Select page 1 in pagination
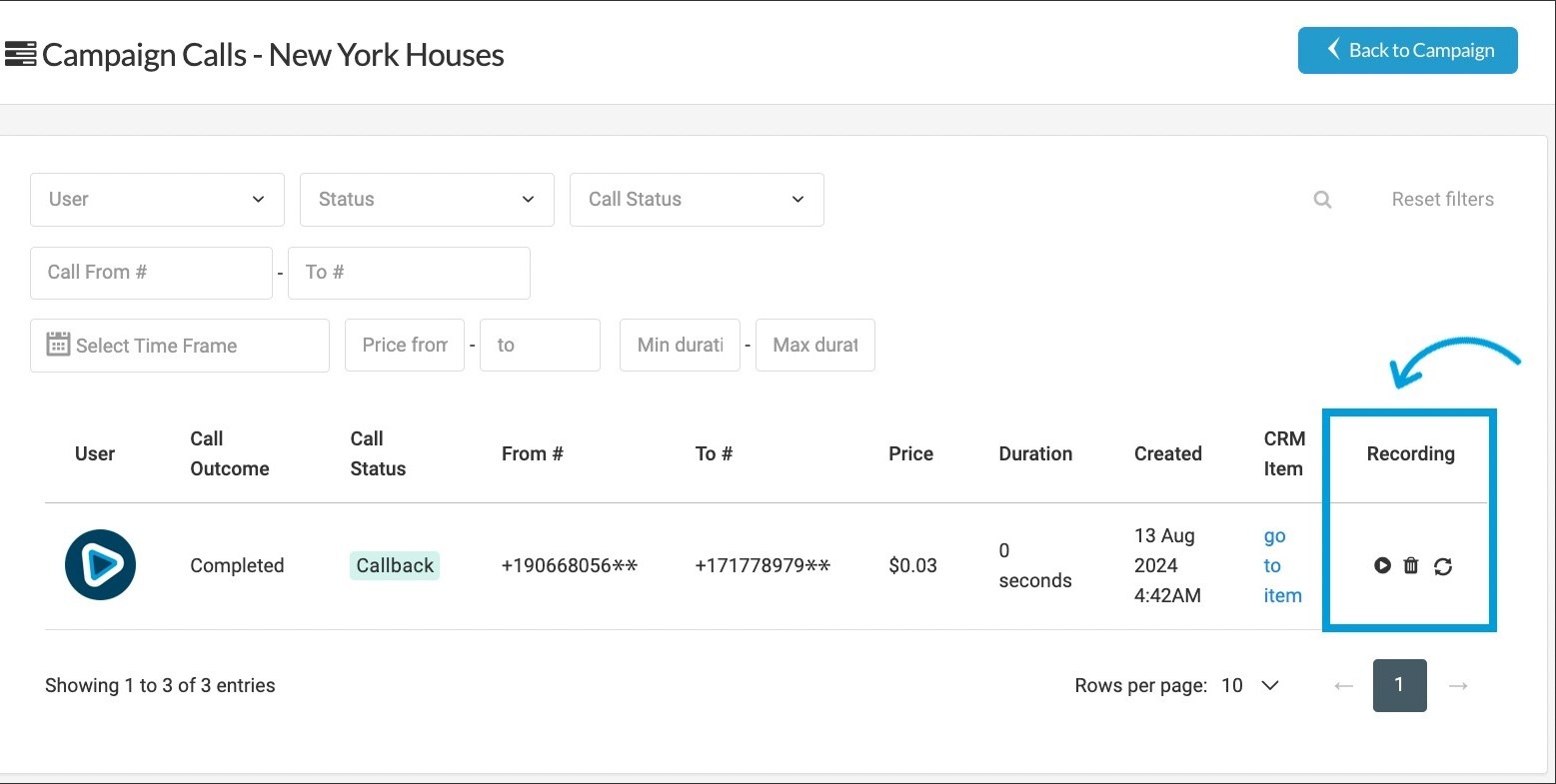This screenshot has height=784, width=1556. (1399, 685)
